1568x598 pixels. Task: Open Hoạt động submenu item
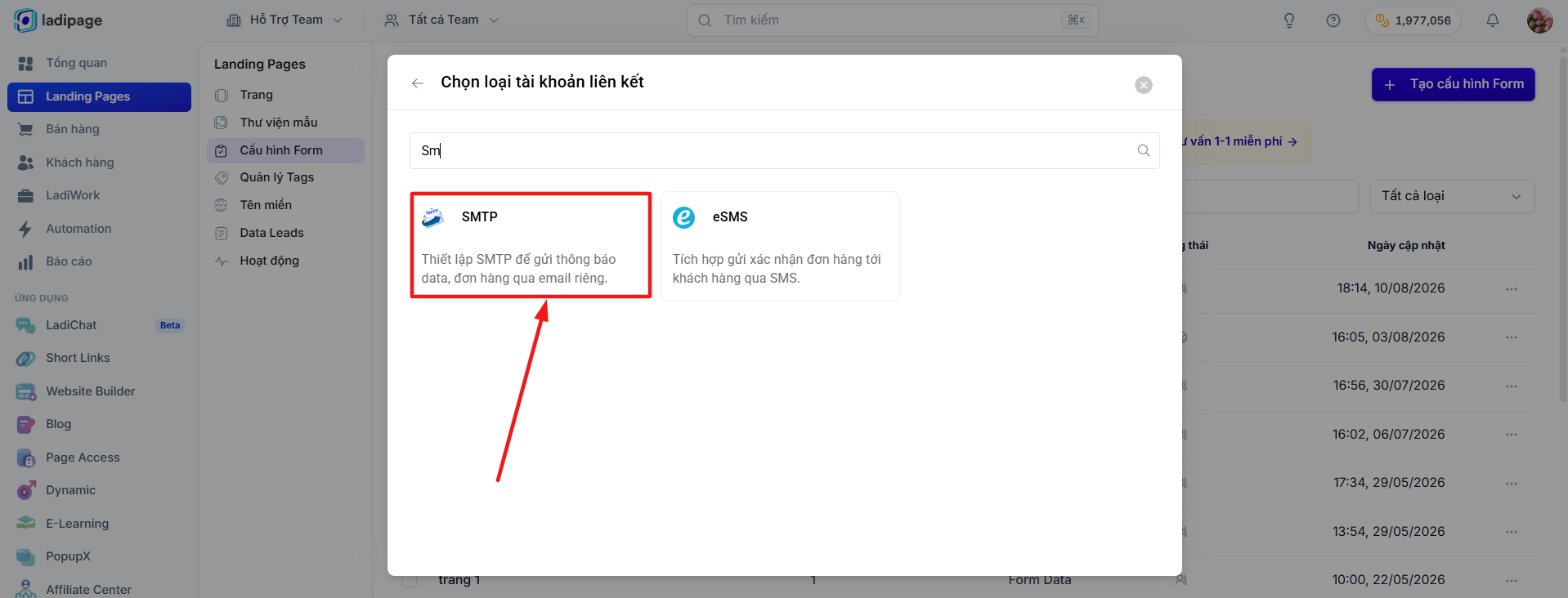pyautogui.click(x=285, y=261)
